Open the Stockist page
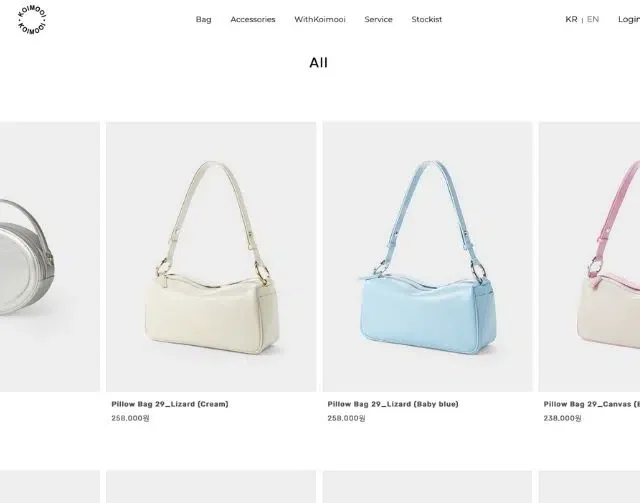Viewport: 640px width, 503px height. coord(427,19)
